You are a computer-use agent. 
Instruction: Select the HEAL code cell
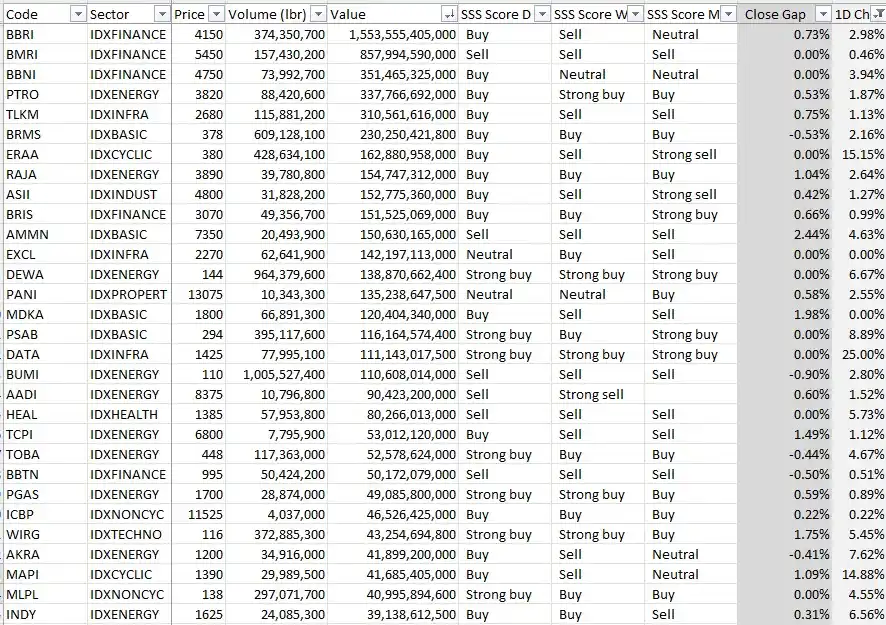tap(45, 414)
